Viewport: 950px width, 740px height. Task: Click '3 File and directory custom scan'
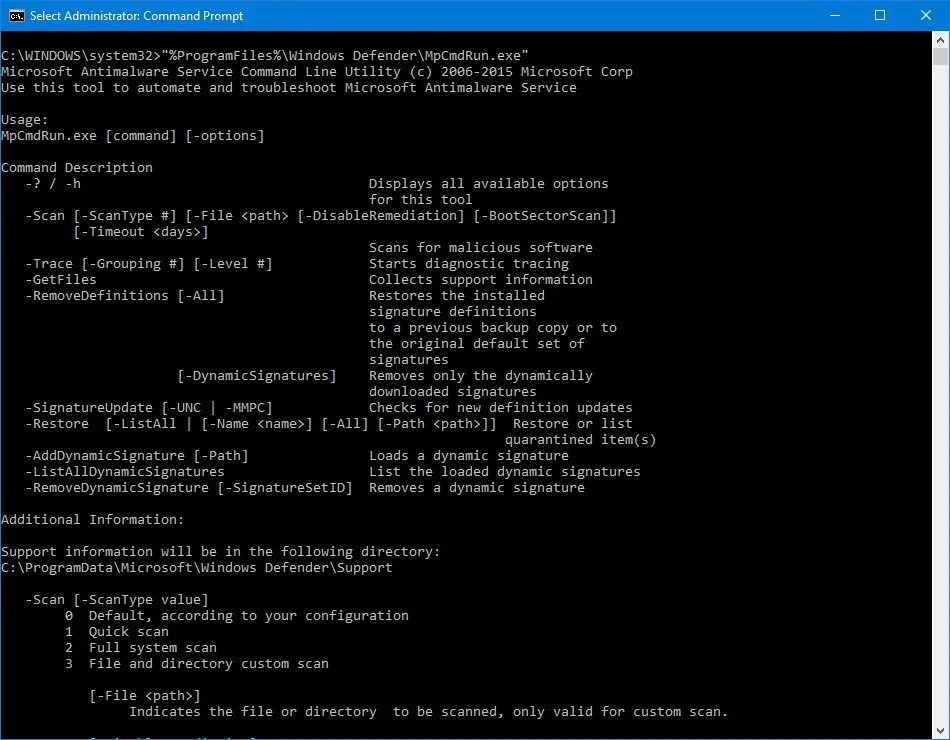[197, 664]
